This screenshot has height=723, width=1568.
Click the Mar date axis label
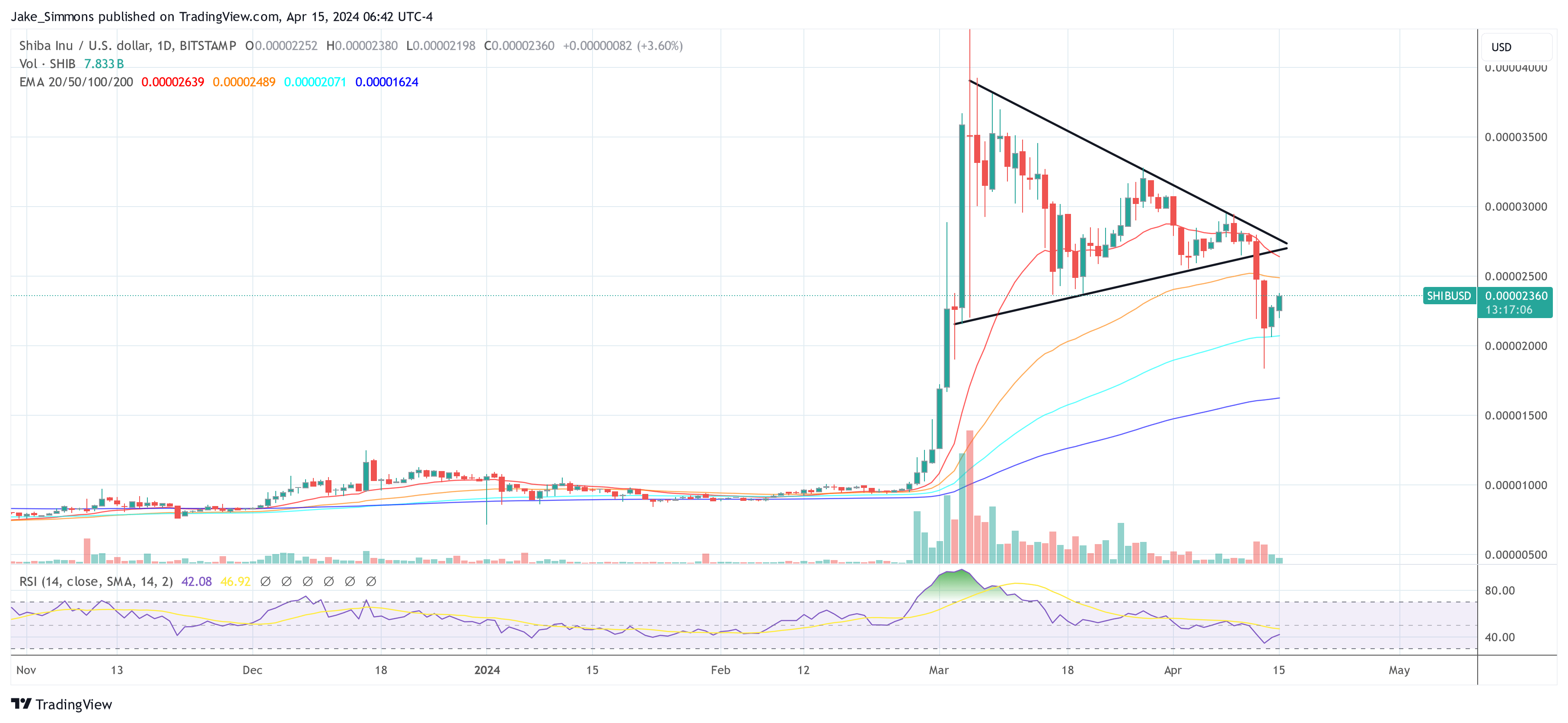coord(939,670)
